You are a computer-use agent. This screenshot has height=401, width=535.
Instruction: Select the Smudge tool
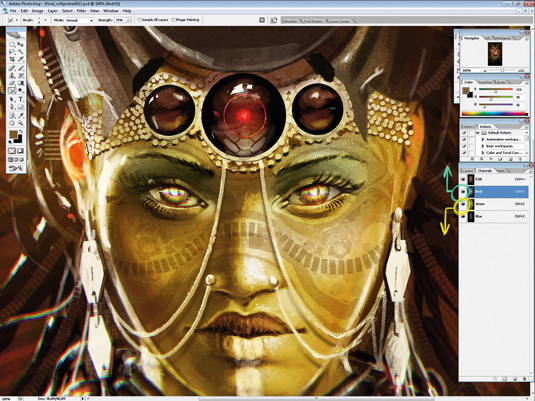(x=12, y=91)
